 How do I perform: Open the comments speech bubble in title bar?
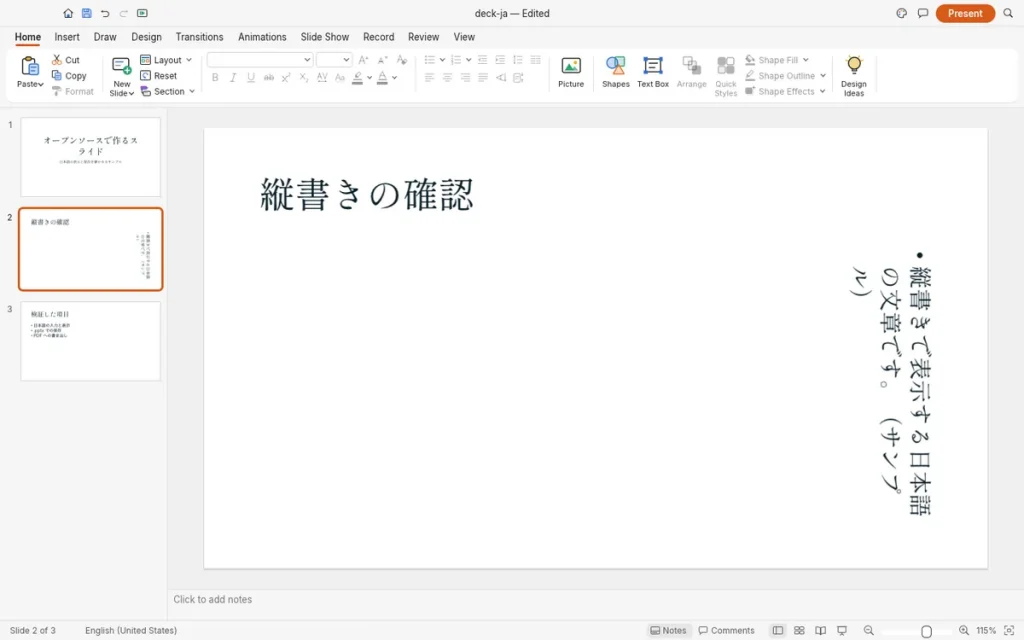point(922,13)
